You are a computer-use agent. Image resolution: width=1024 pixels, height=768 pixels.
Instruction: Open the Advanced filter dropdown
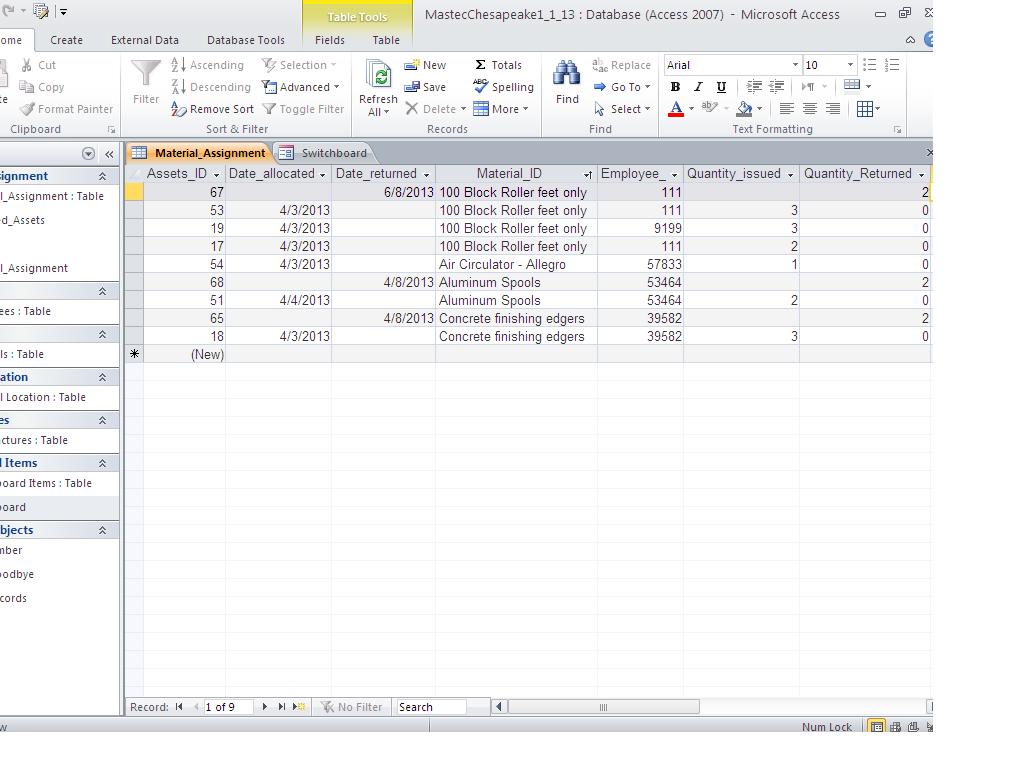click(301, 87)
